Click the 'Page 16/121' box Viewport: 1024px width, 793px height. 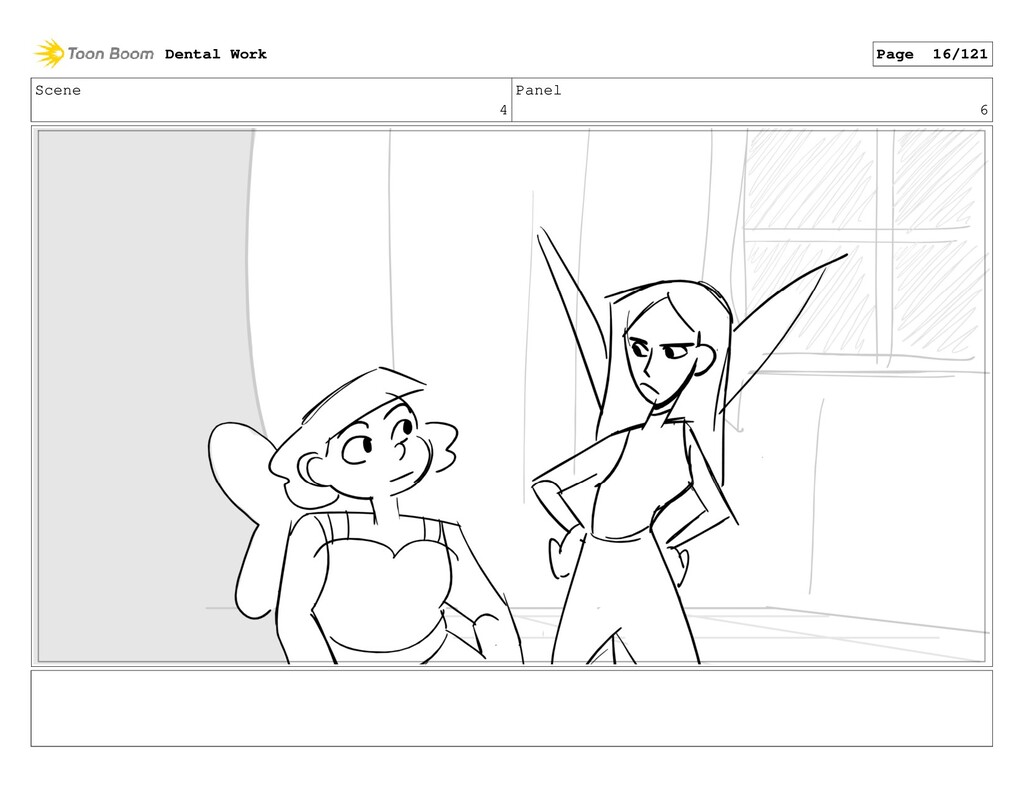point(932,54)
